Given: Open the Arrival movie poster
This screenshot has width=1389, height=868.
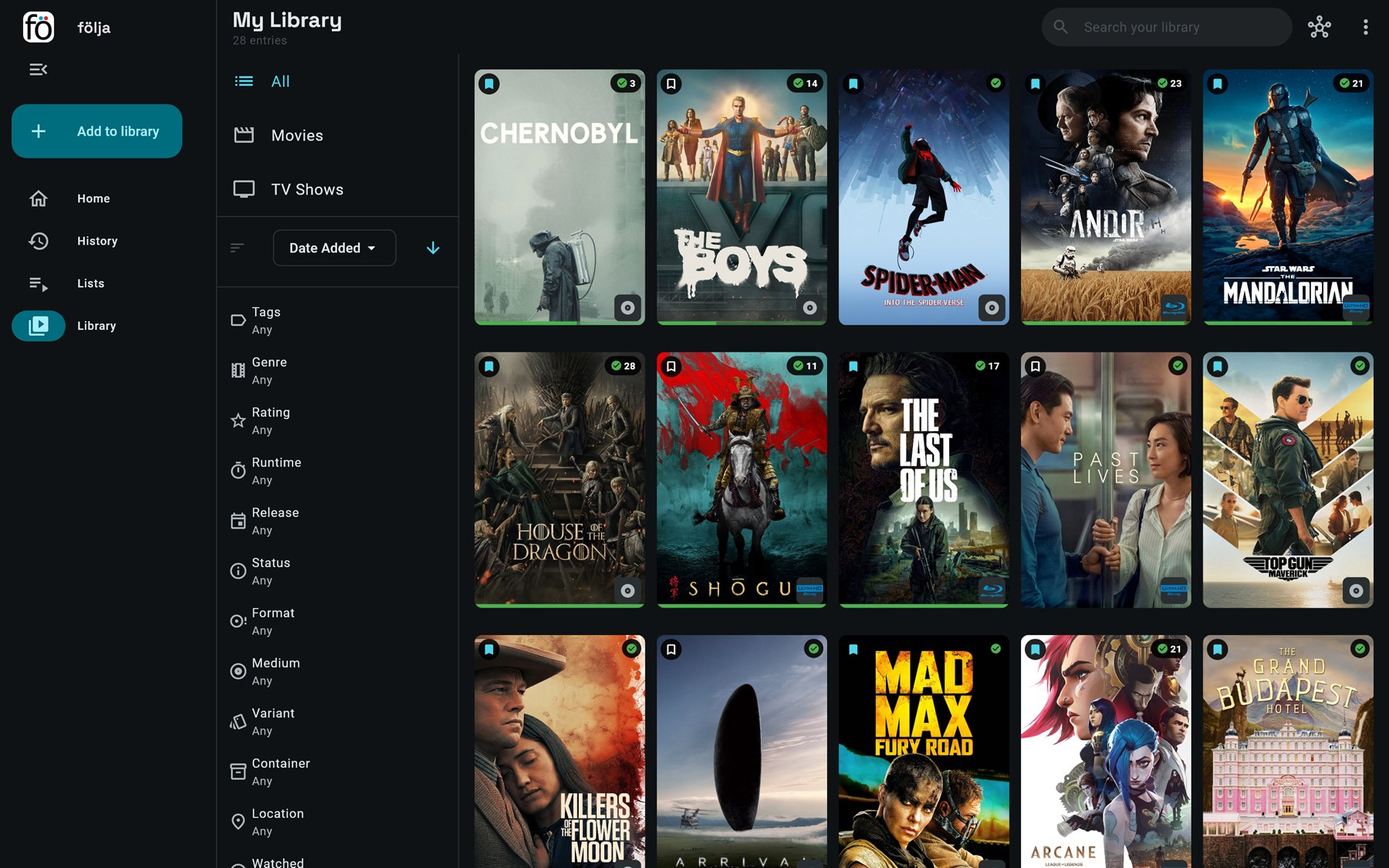Looking at the screenshot, I should point(742,752).
